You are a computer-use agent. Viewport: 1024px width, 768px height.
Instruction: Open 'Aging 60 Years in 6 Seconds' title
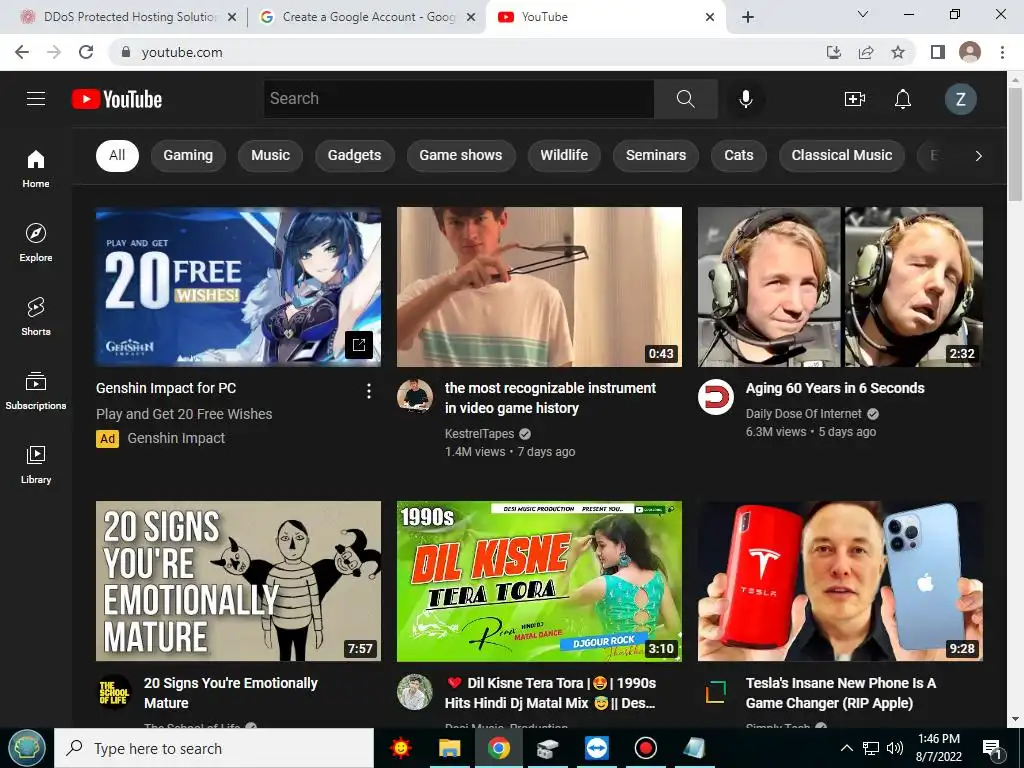(x=835, y=388)
